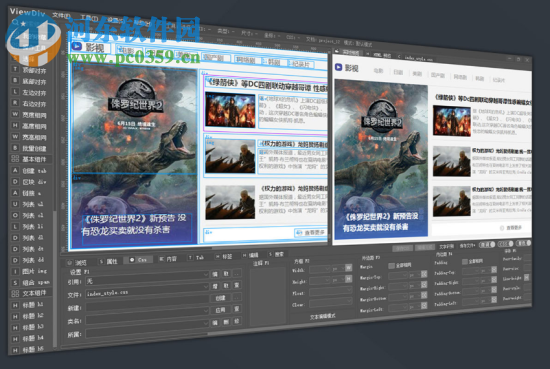Open the Tab tab in bottom panel

click(x=196, y=258)
